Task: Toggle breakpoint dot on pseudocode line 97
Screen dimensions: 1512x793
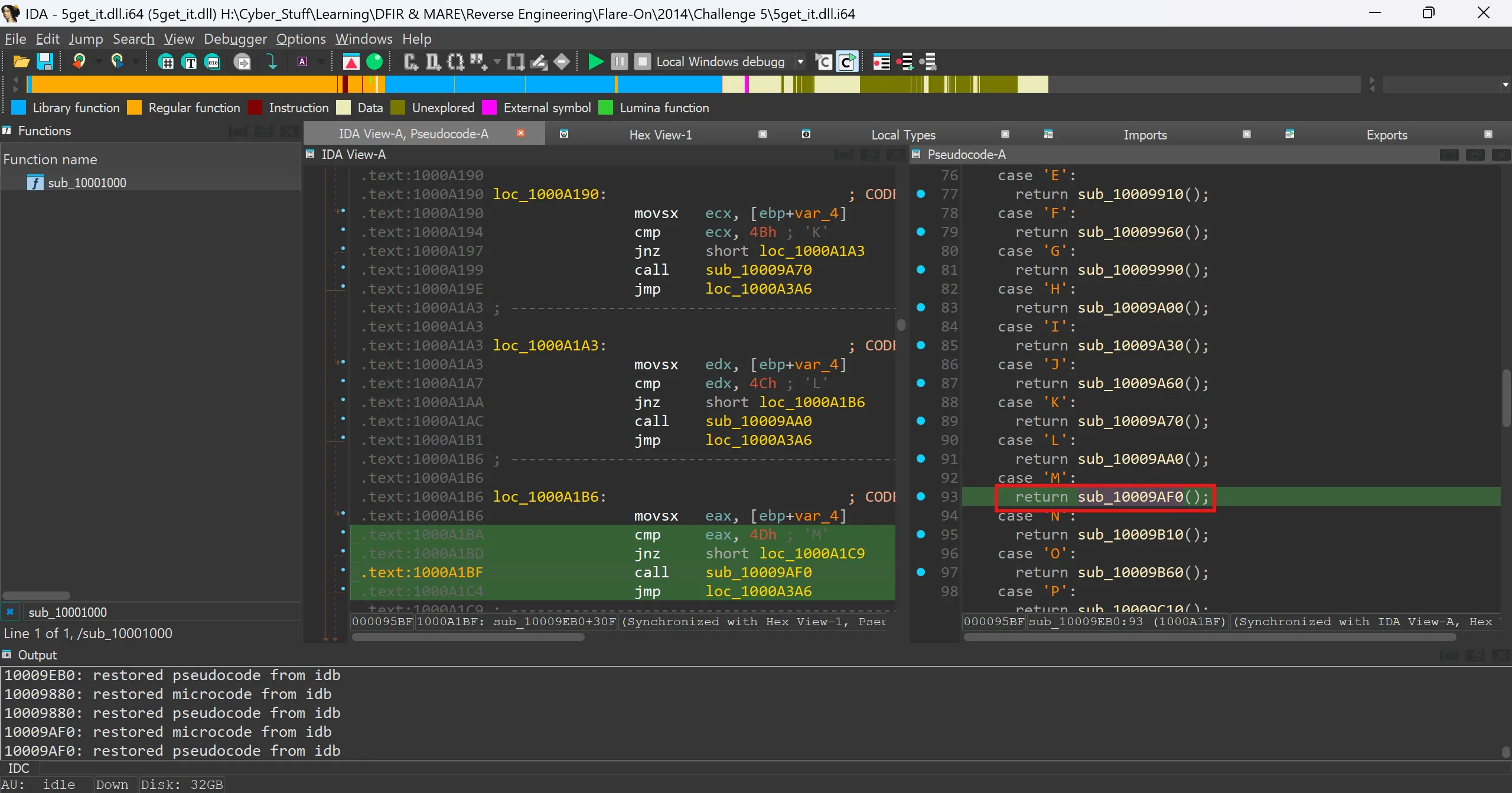Action: click(921, 572)
